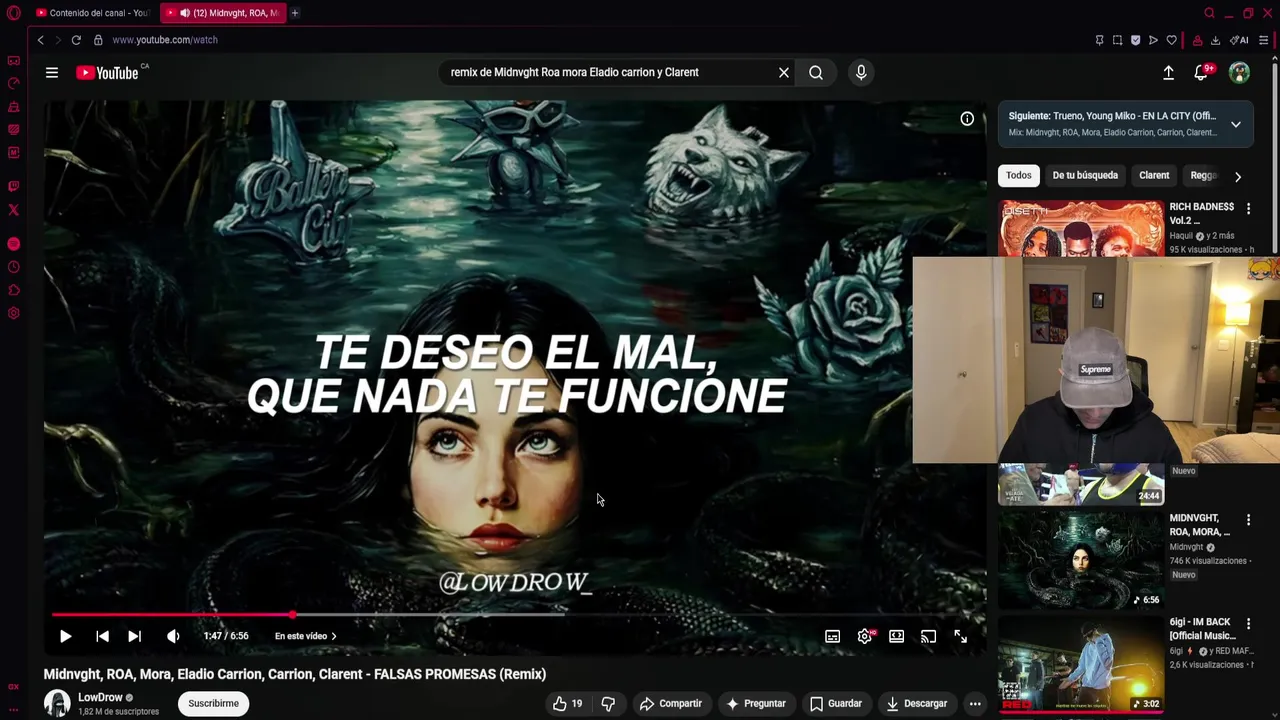
Task: Click the Preguntar ask button
Action: pos(756,704)
